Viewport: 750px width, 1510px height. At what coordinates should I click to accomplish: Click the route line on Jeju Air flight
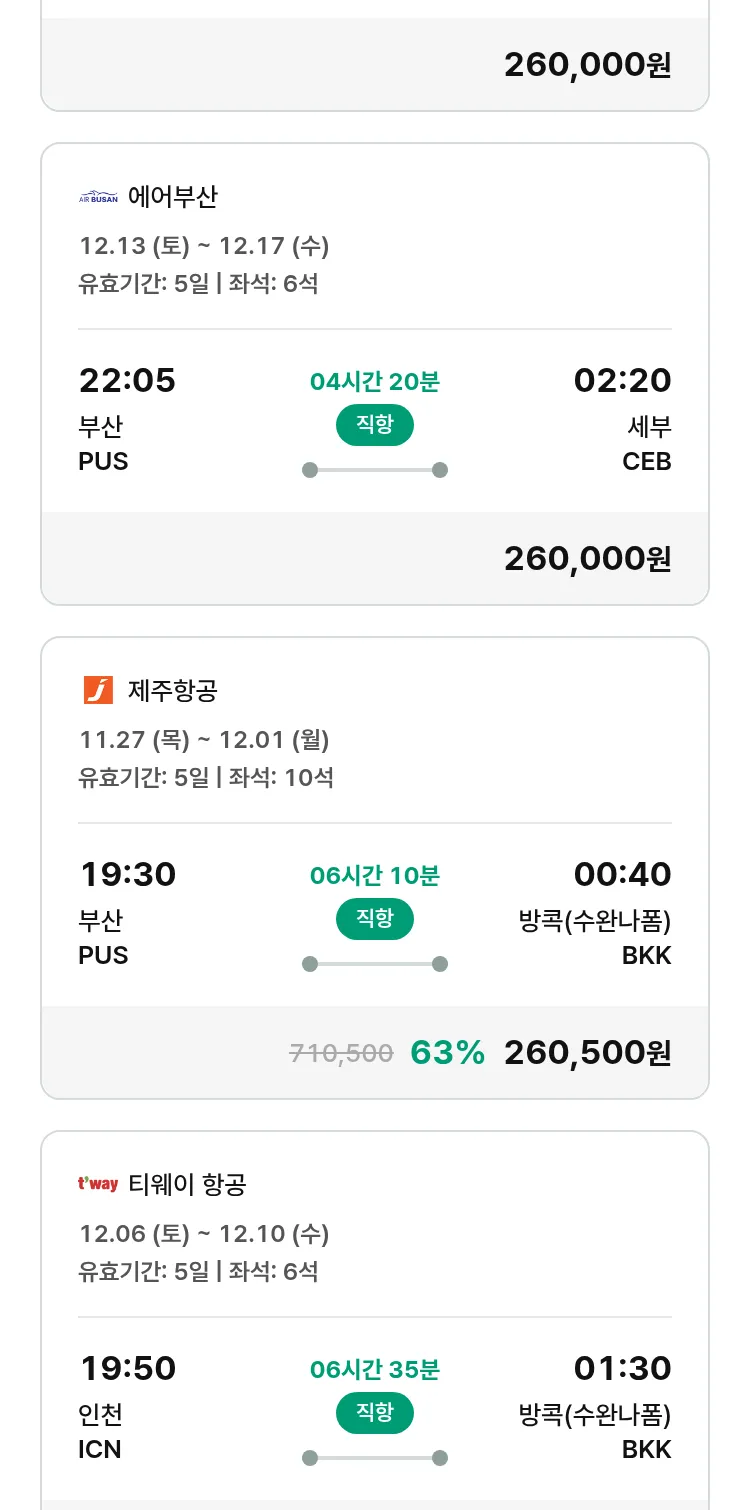click(x=375, y=964)
